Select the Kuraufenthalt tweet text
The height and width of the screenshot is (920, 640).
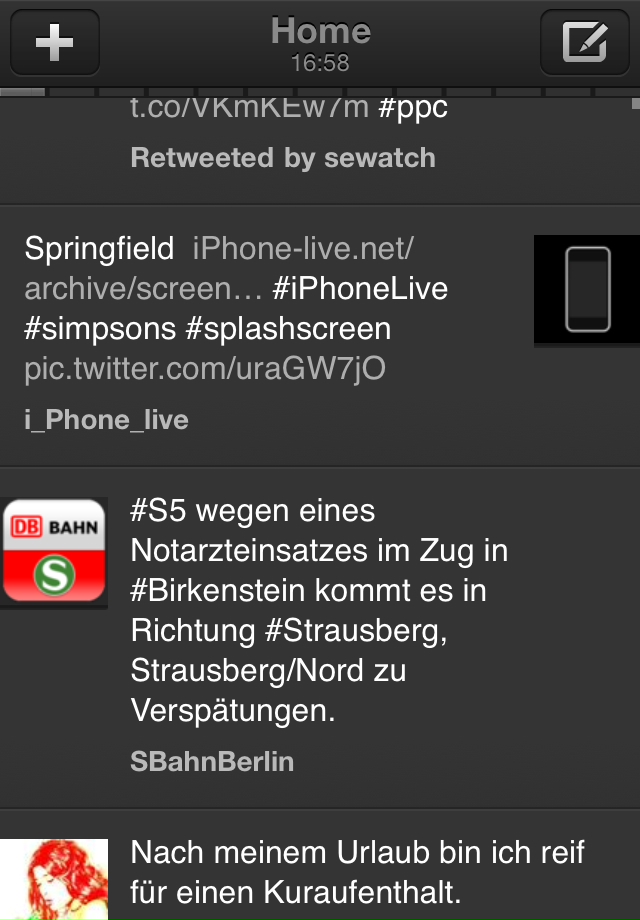point(357,872)
